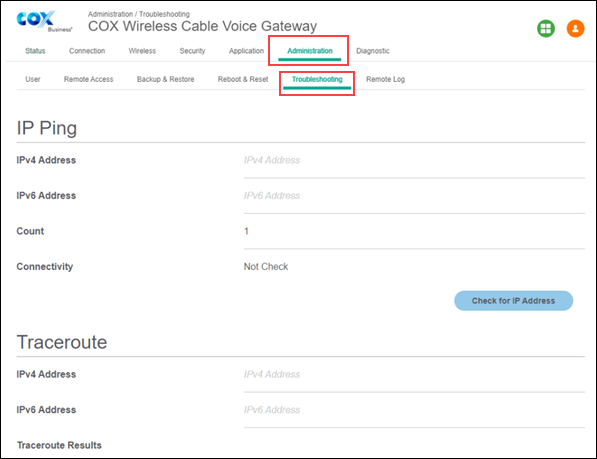Click the Administration / Troubleshooting breadcrumb

(x=139, y=14)
